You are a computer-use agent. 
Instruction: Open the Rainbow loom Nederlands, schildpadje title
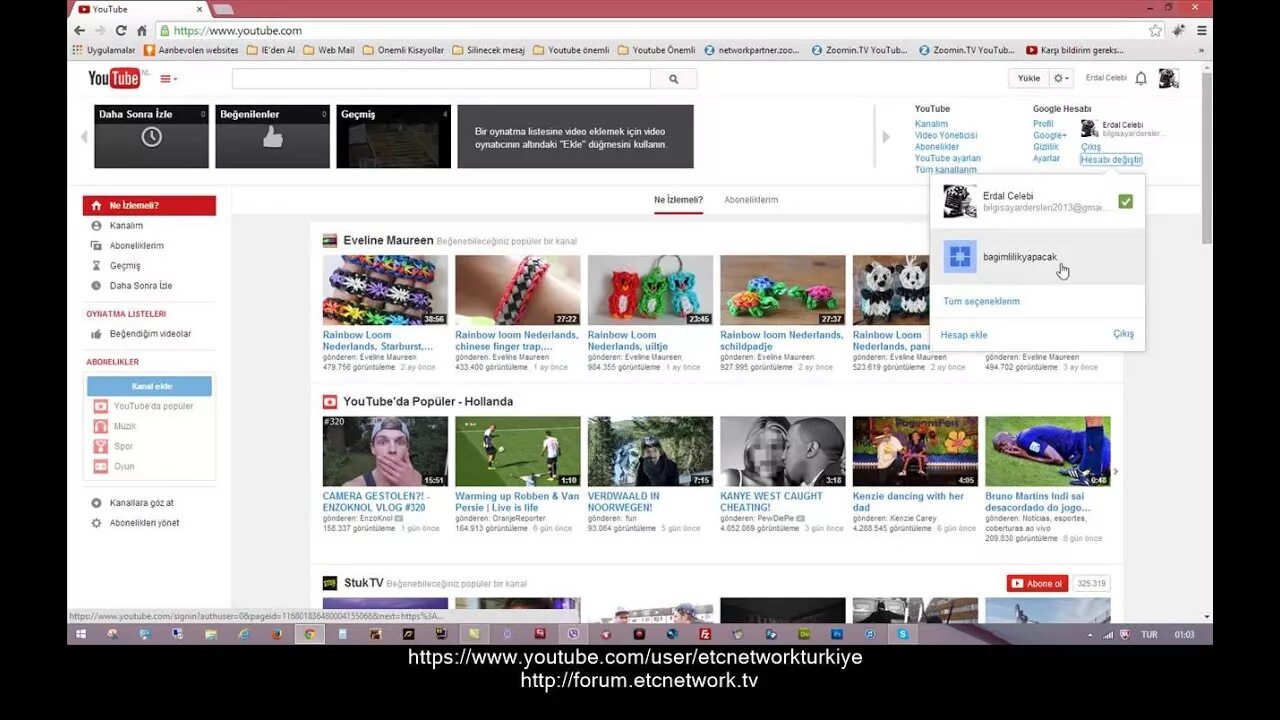click(x=782, y=340)
